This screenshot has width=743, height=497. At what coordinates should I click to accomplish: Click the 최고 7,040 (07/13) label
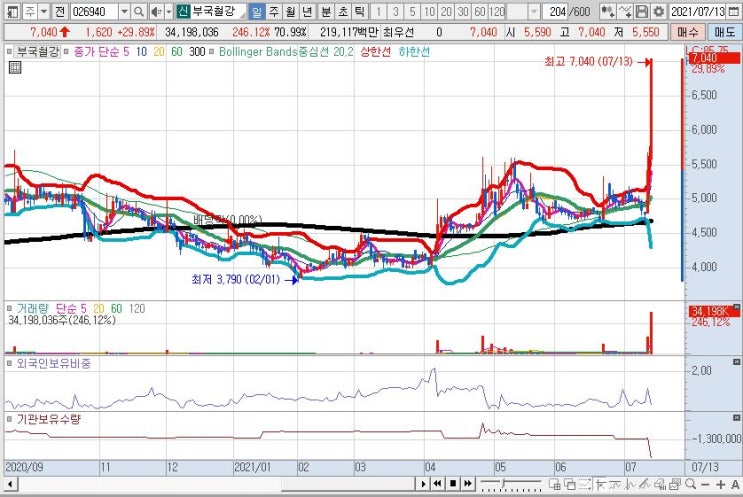coord(588,61)
